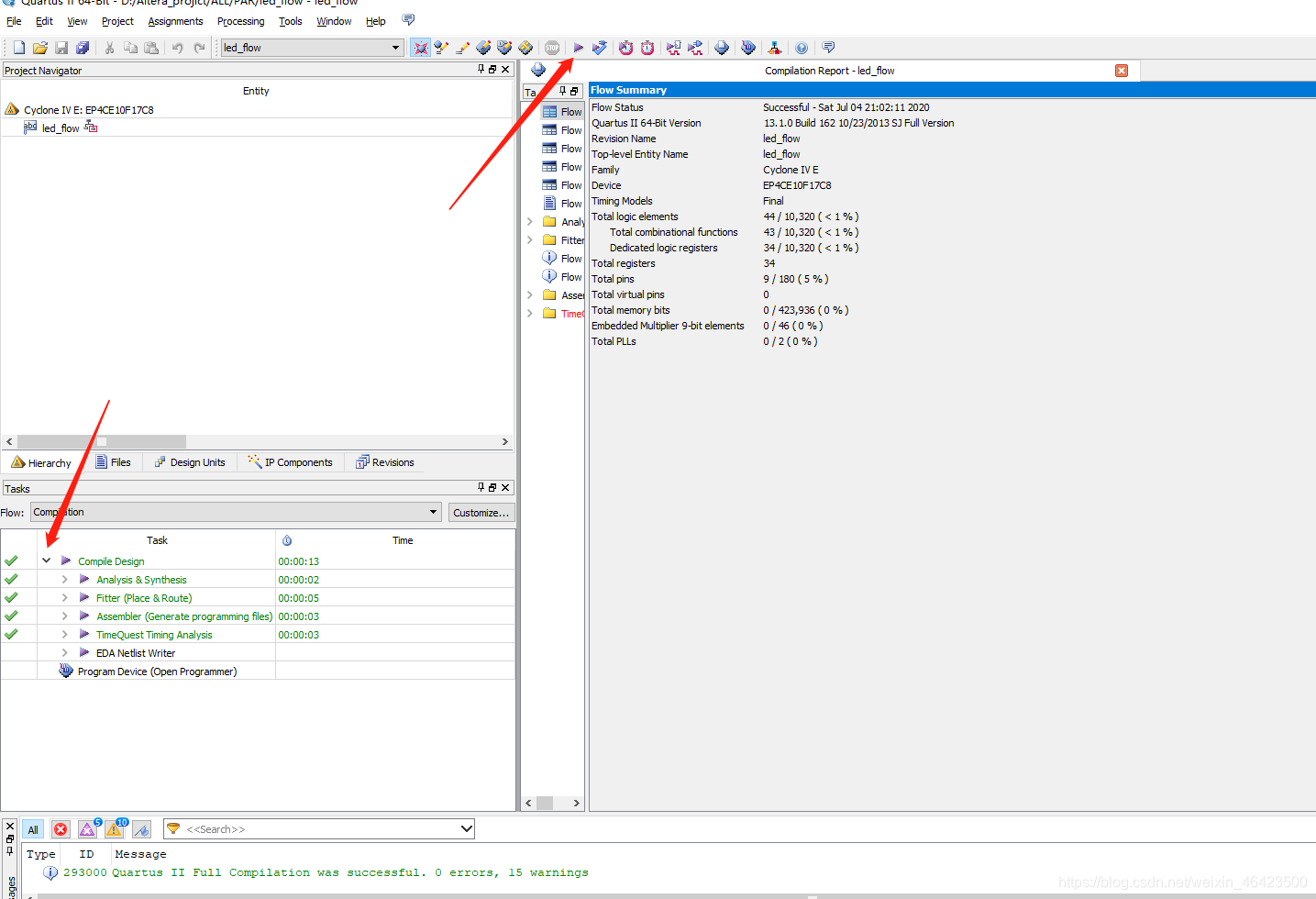Open the Programmer from the toolbar

tap(748, 48)
